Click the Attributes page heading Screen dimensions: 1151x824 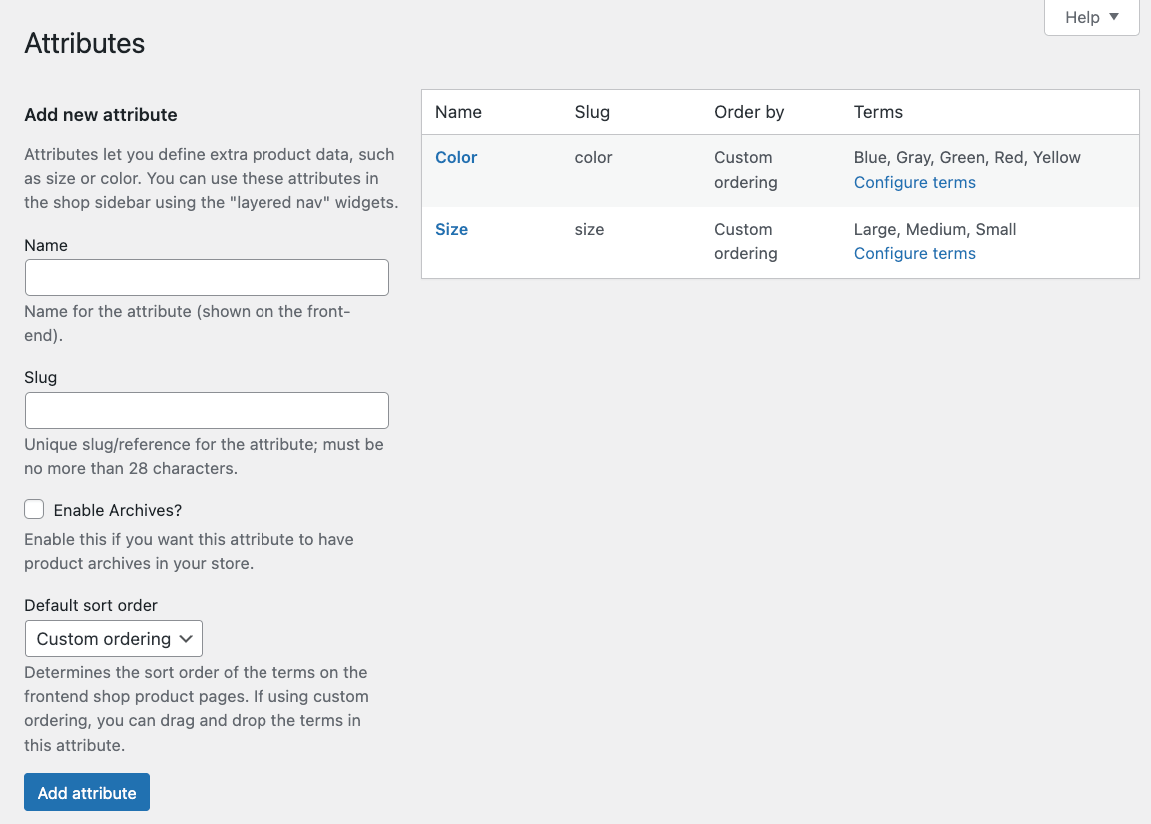click(x=85, y=44)
